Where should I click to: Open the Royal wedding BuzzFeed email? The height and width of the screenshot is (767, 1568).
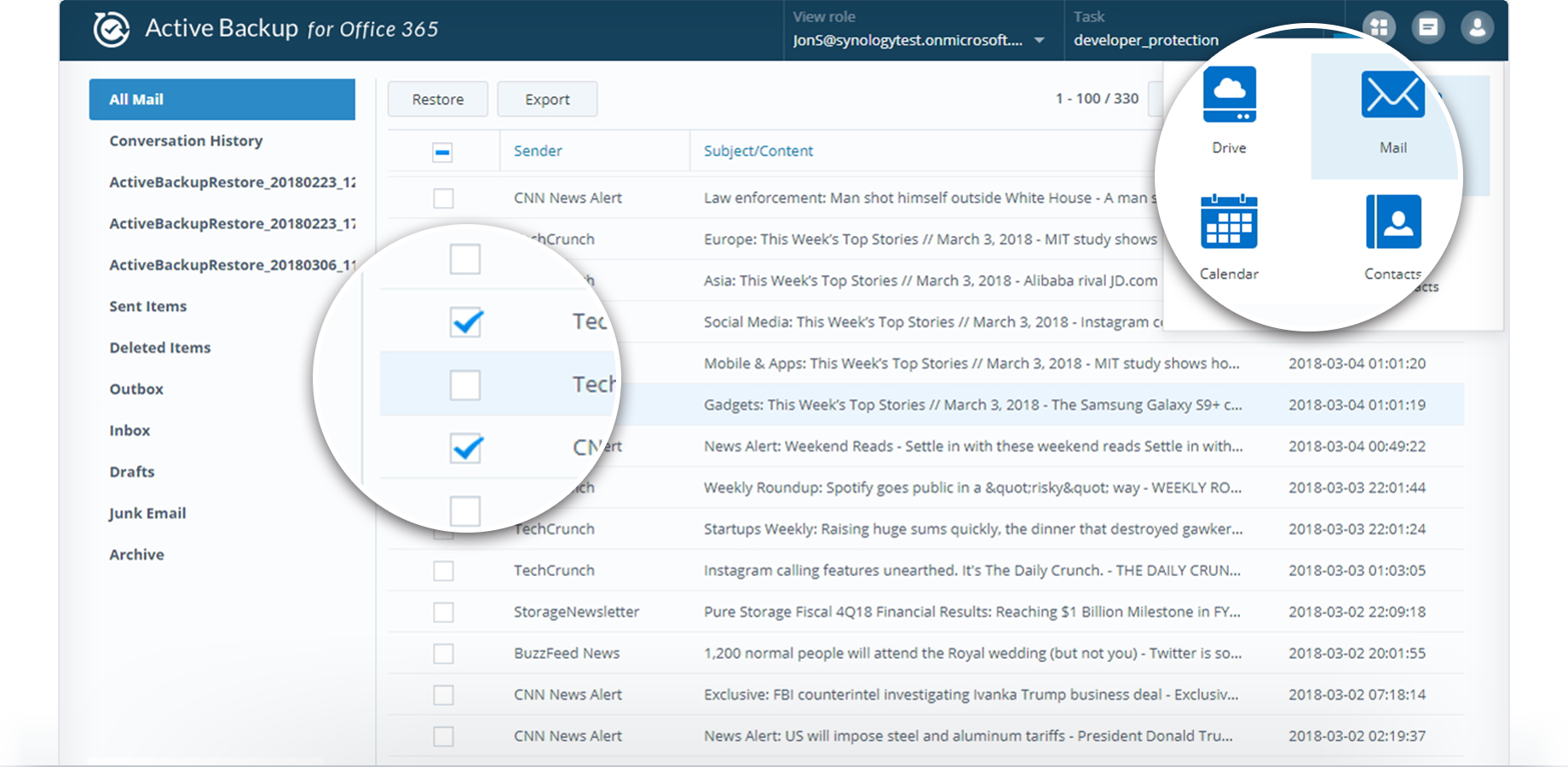972,654
